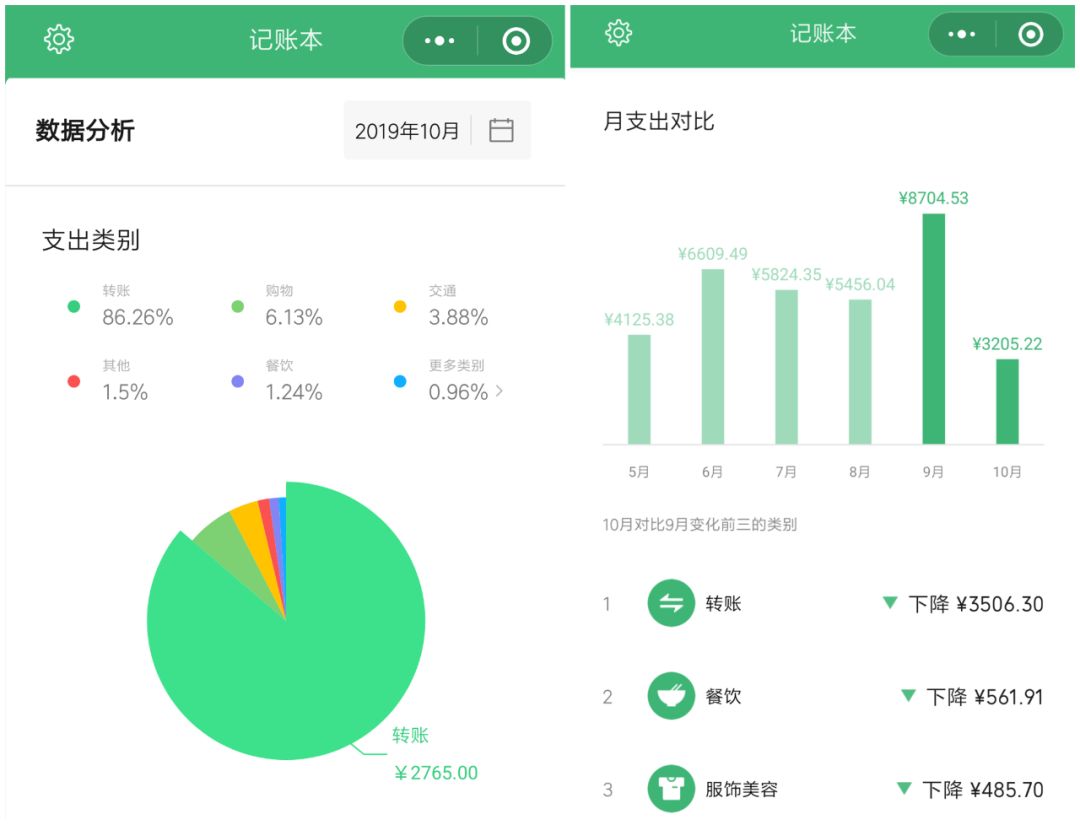Select the yellow dot for 交通

click(399, 306)
